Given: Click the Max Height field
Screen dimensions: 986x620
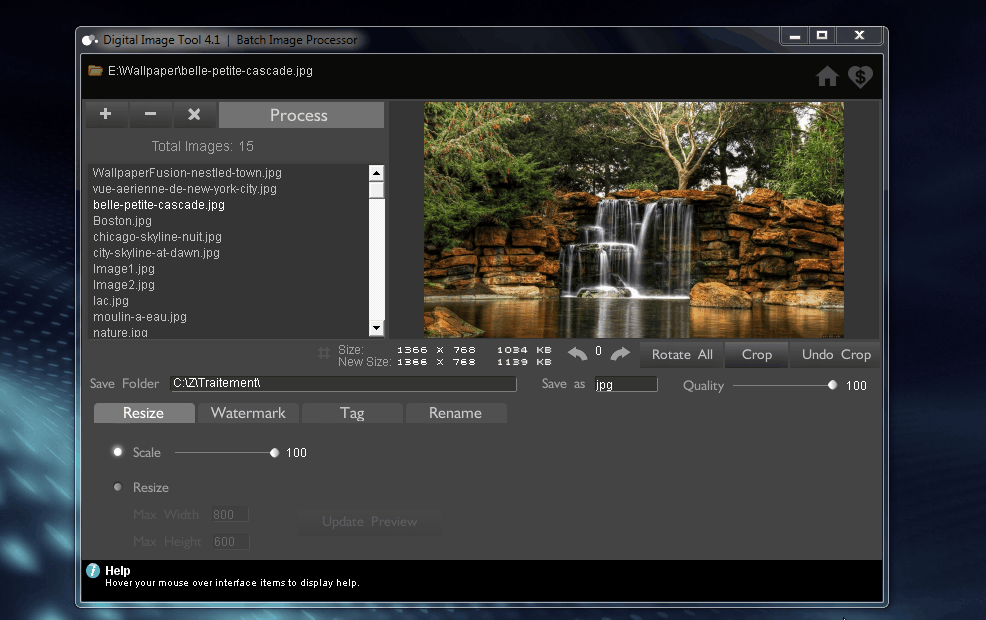Looking at the screenshot, I should [230, 541].
